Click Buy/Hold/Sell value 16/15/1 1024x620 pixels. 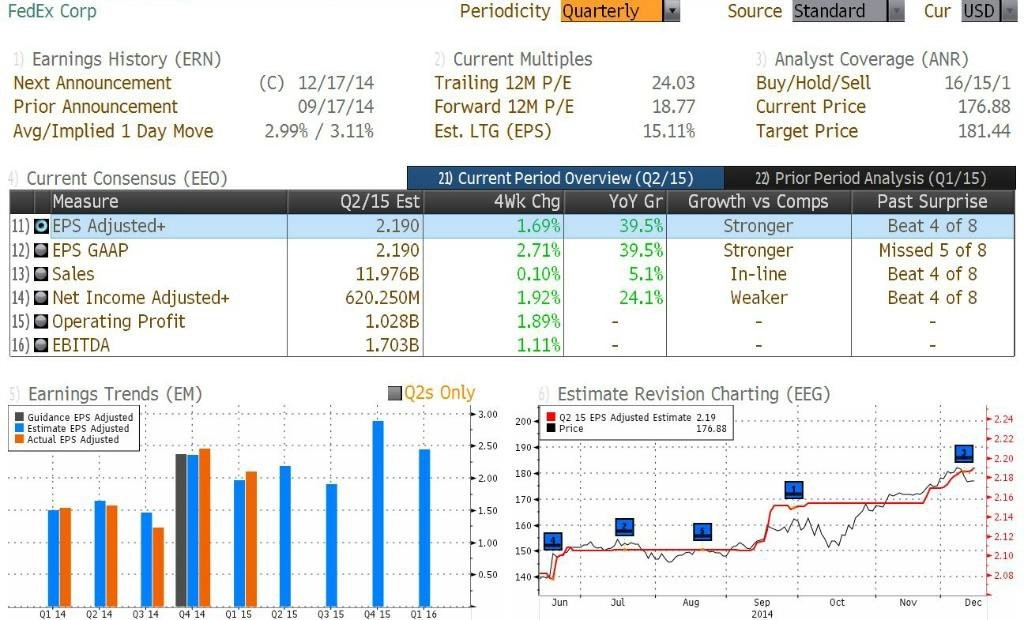(977, 83)
